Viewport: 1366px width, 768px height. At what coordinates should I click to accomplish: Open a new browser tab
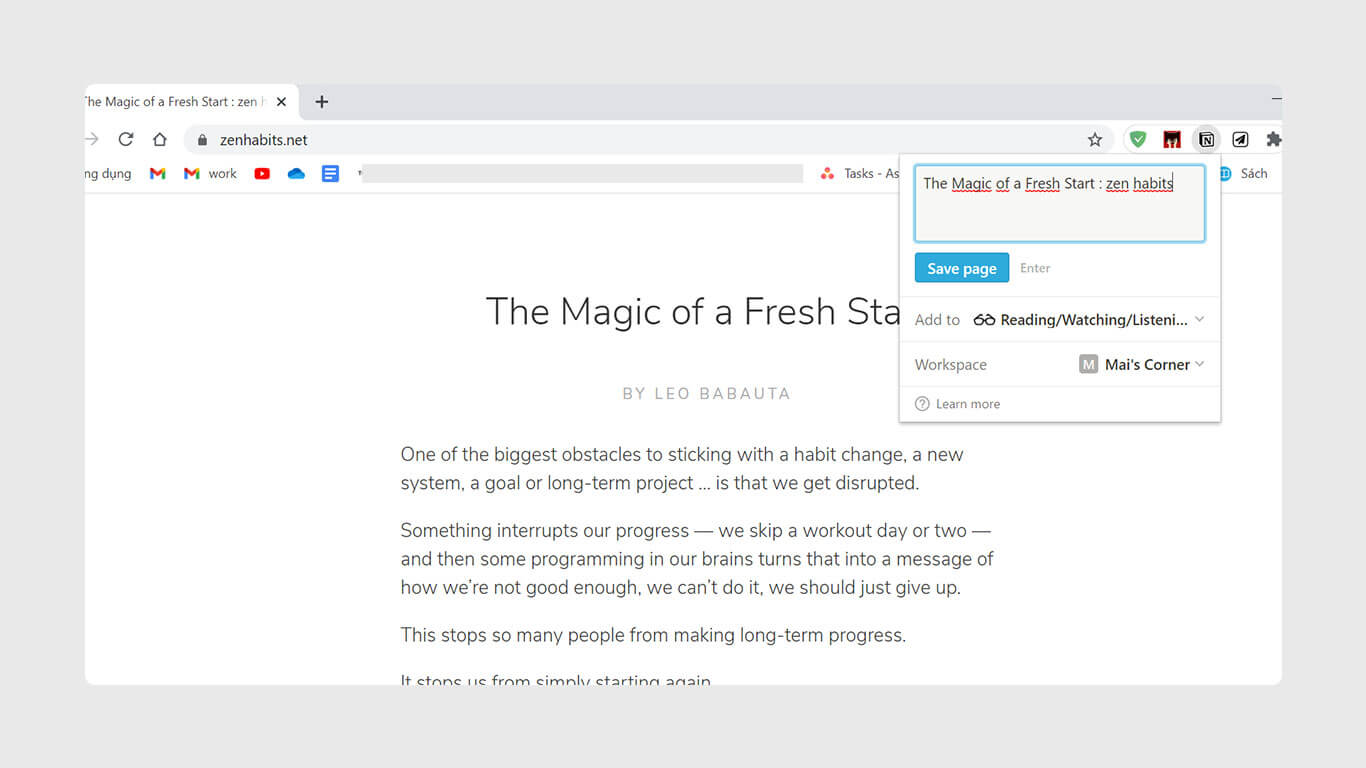[321, 102]
